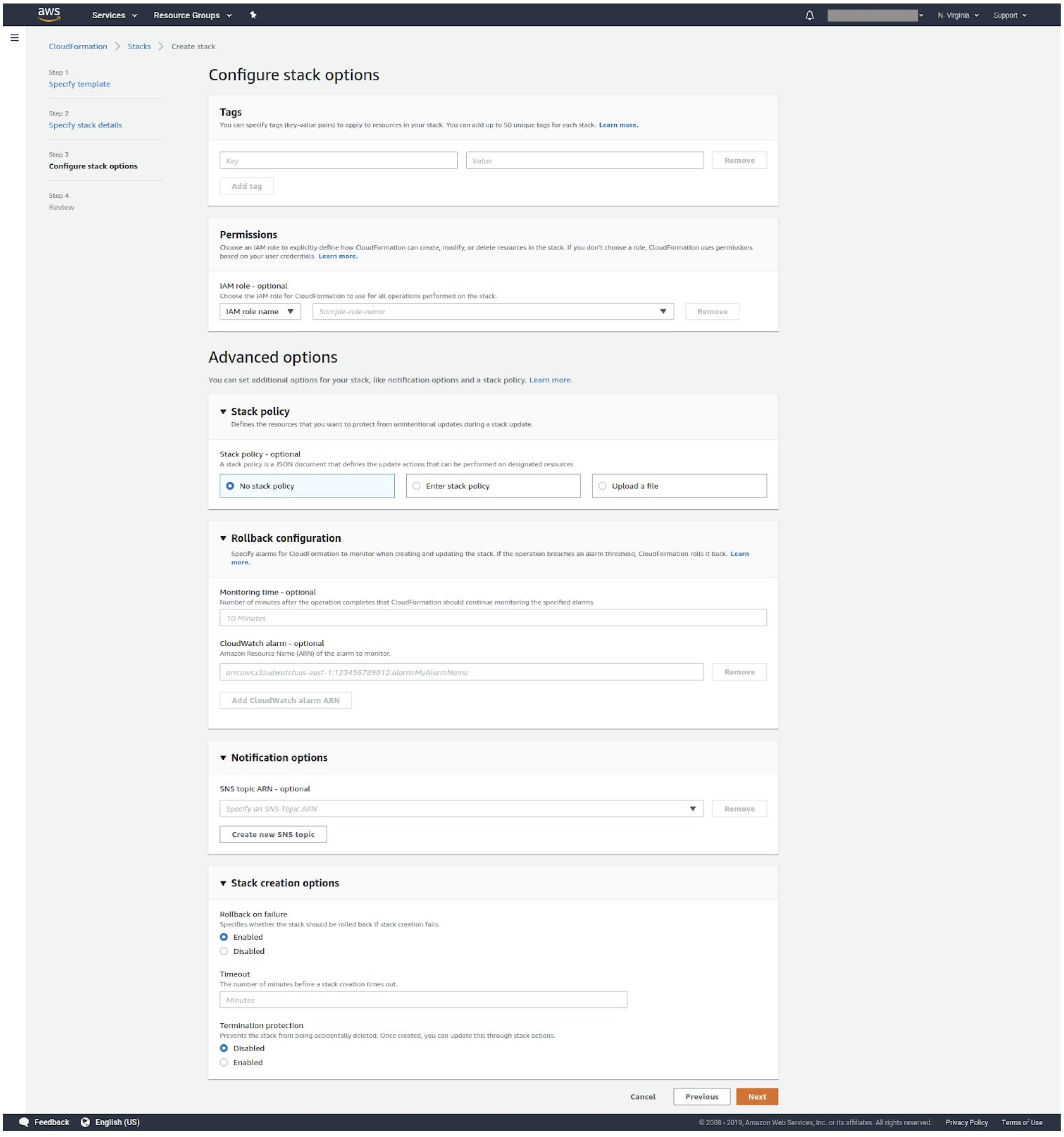Enable Termination protection
This screenshot has height=1137, width=1064.
[x=224, y=1062]
